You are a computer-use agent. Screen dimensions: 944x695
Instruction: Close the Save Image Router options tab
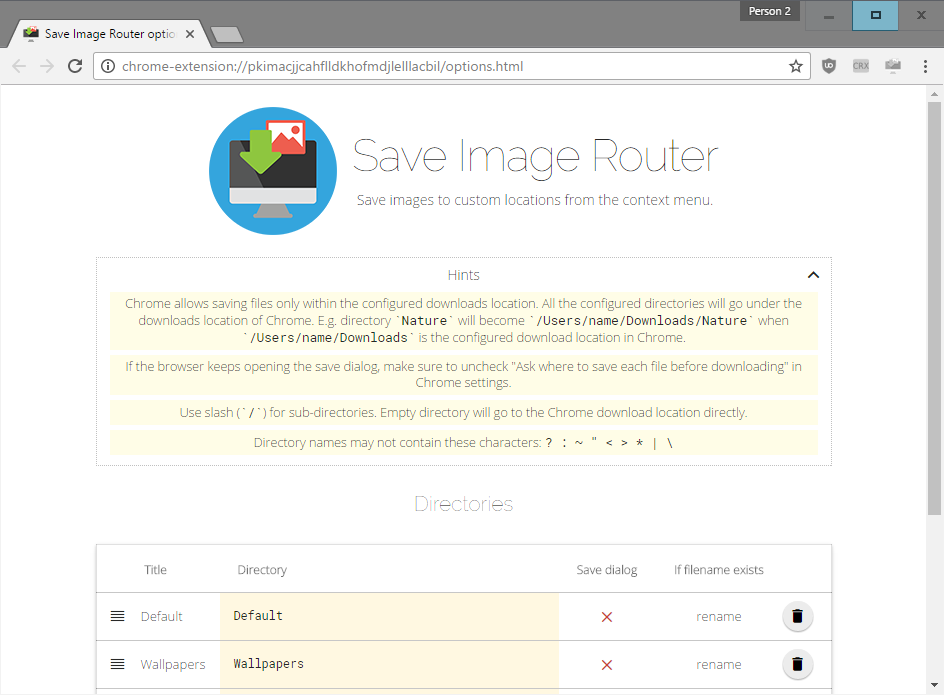click(190, 34)
